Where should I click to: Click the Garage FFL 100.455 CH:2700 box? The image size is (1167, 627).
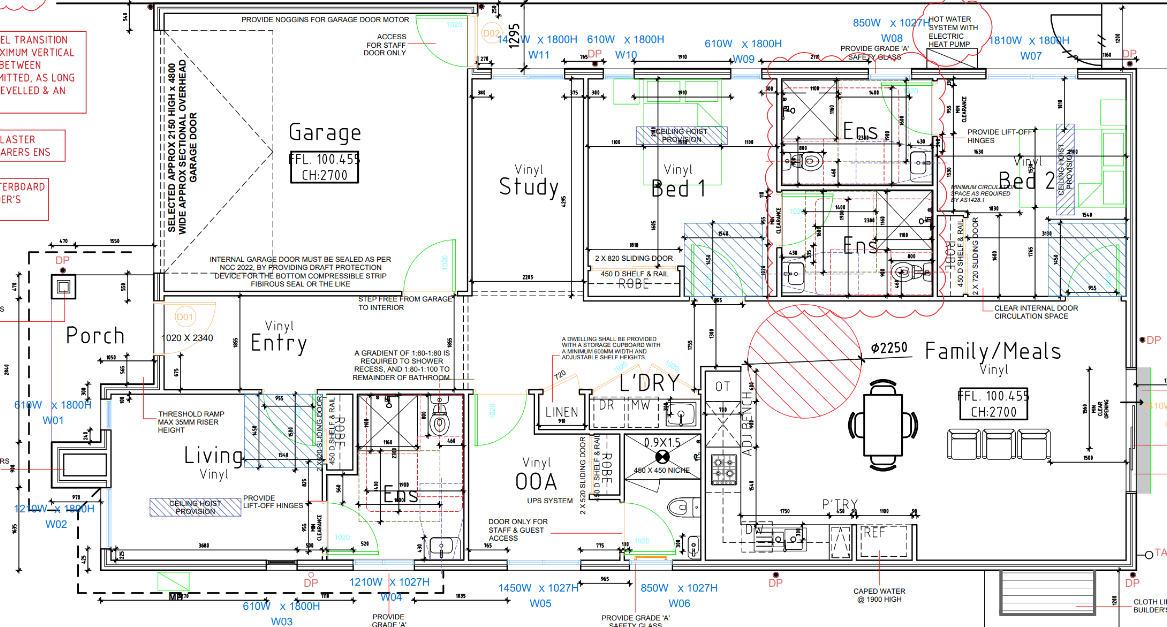tap(324, 167)
